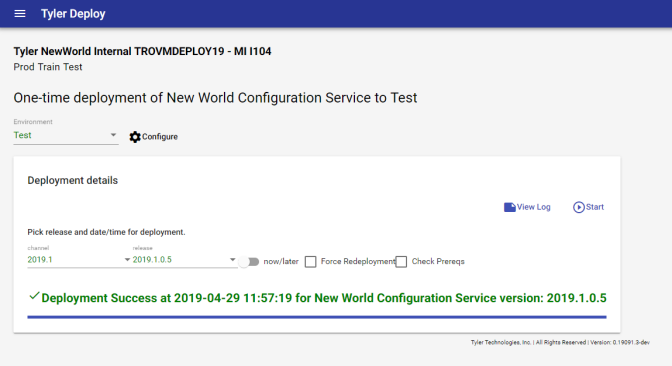This screenshot has height=366, width=672.
Task: Click the Deployment Success status message
Action: tap(324, 298)
